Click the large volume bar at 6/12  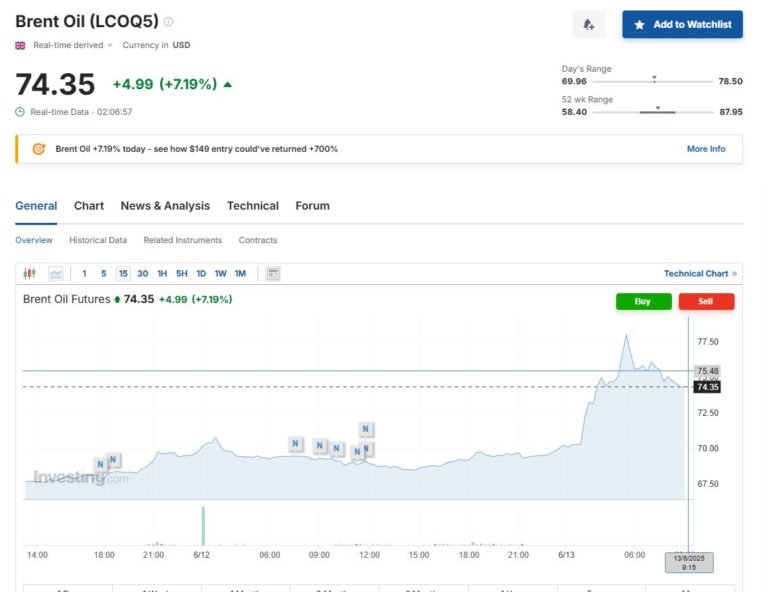tap(203, 526)
